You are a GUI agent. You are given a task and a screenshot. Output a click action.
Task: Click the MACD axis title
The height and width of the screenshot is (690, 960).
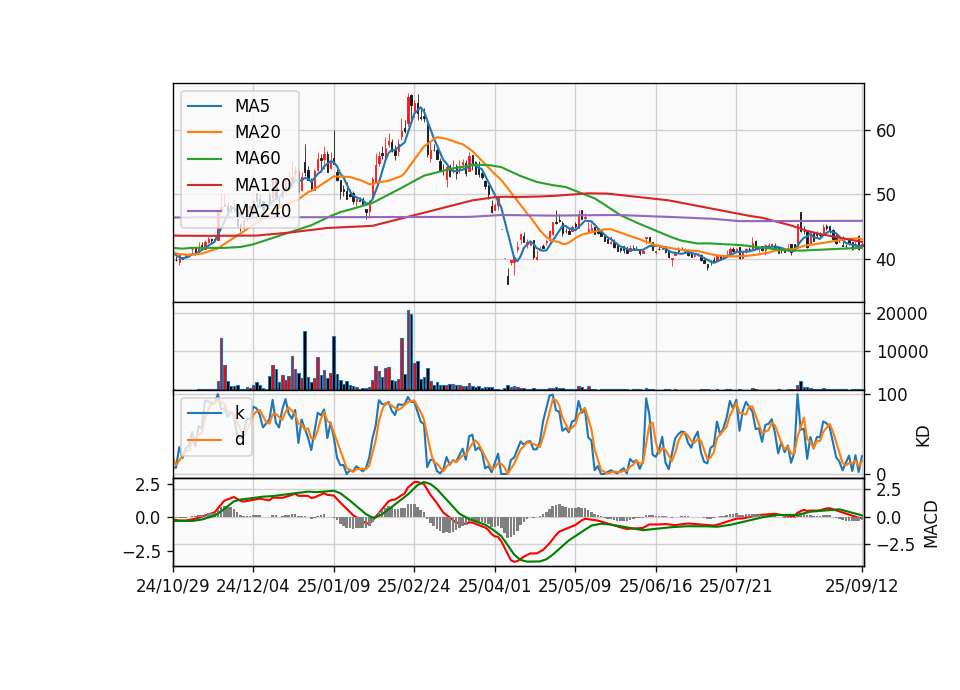[931, 524]
